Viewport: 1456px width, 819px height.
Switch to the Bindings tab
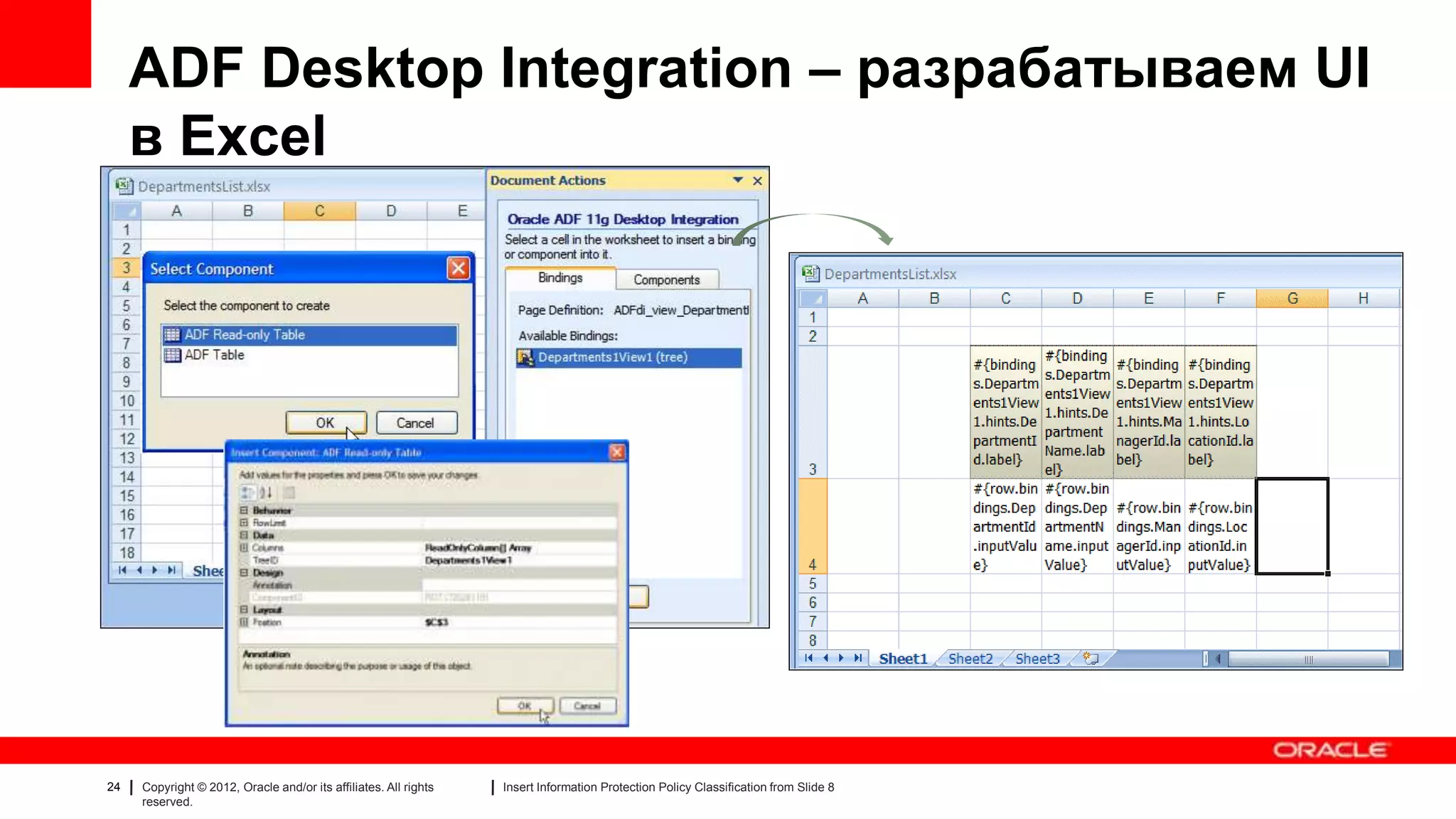click(x=560, y=278)
